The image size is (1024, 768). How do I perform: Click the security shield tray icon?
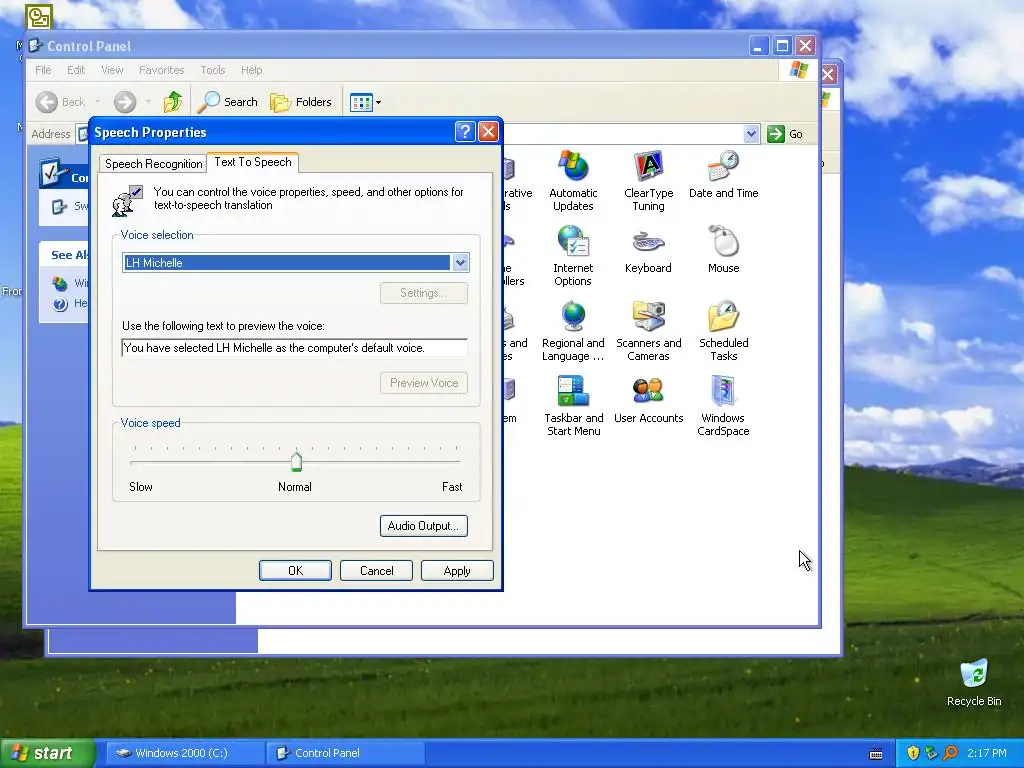pos(913,753)
